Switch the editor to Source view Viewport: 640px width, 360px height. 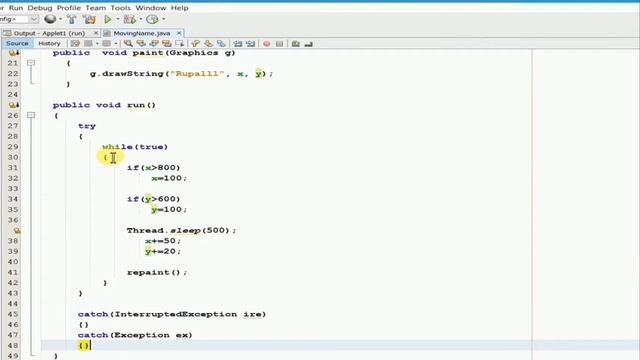[17, 43]
